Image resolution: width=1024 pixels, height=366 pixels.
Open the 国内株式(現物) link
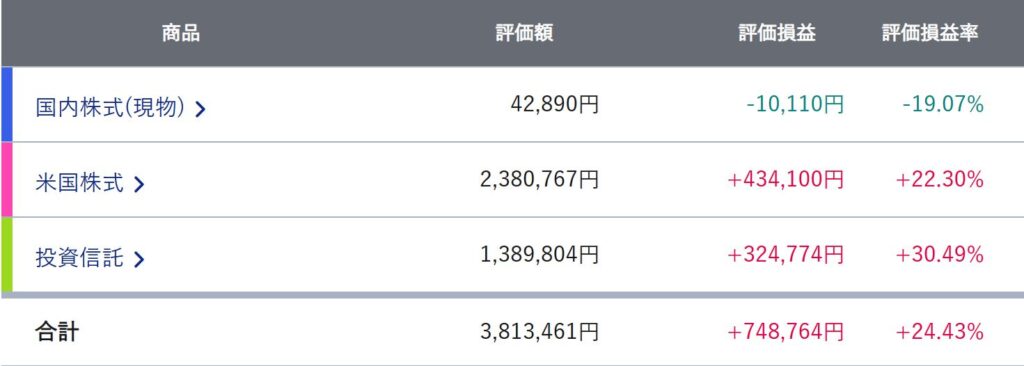point(110,107)
